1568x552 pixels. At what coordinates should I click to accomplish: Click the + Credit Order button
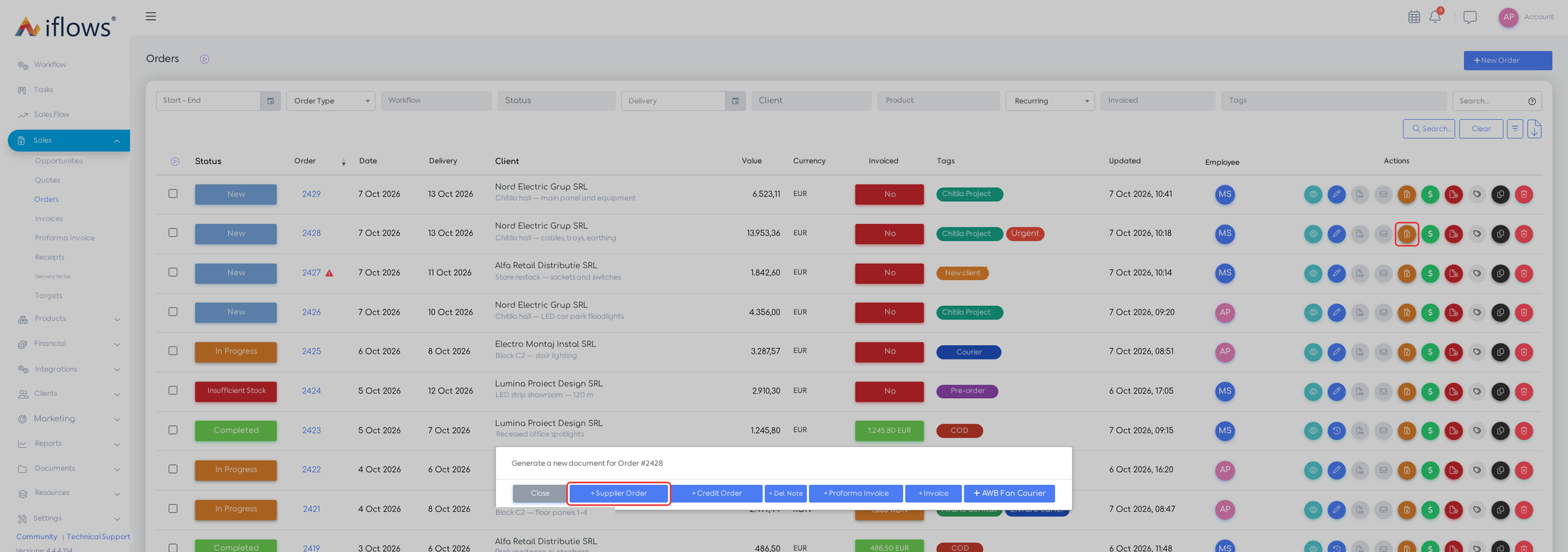[x=716, y=494]
